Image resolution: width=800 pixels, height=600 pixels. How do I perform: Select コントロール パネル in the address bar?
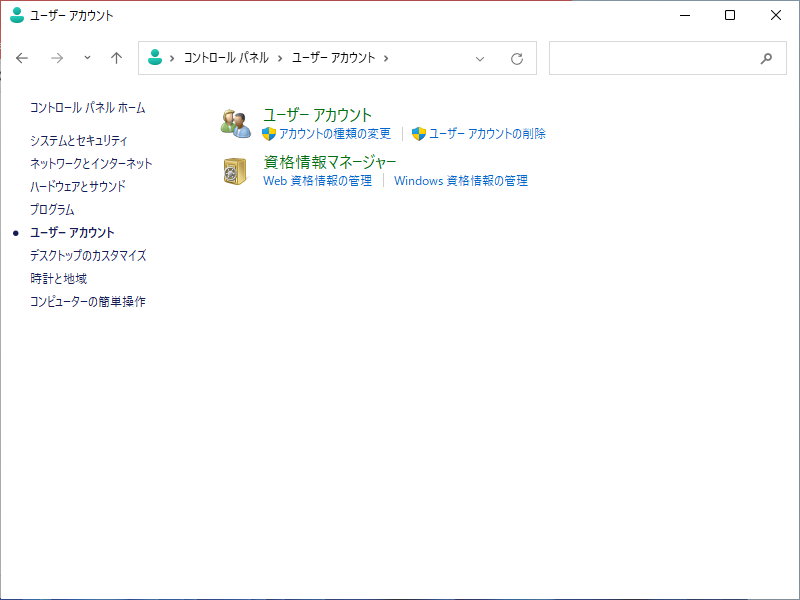(x=226, y=58)
